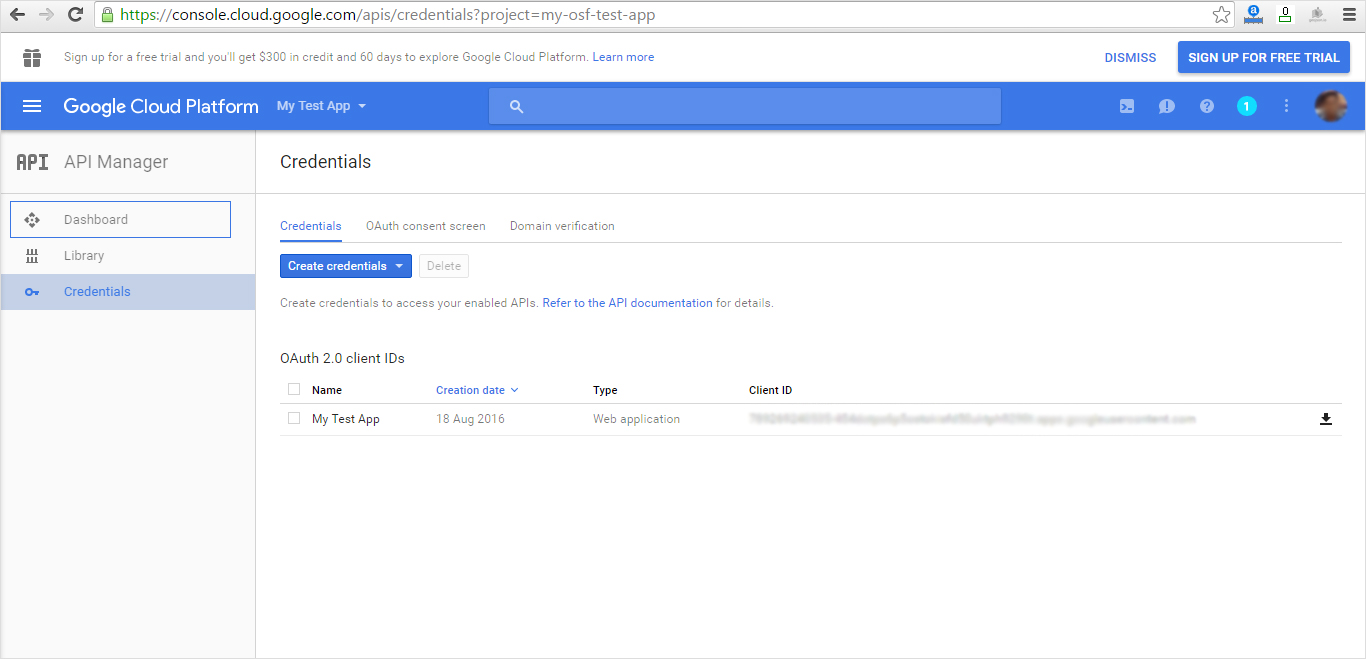The height and width of the screenshot is (659, 1366).
Task: Click the first browser extension icon
Action: [x=1253, y=15]
